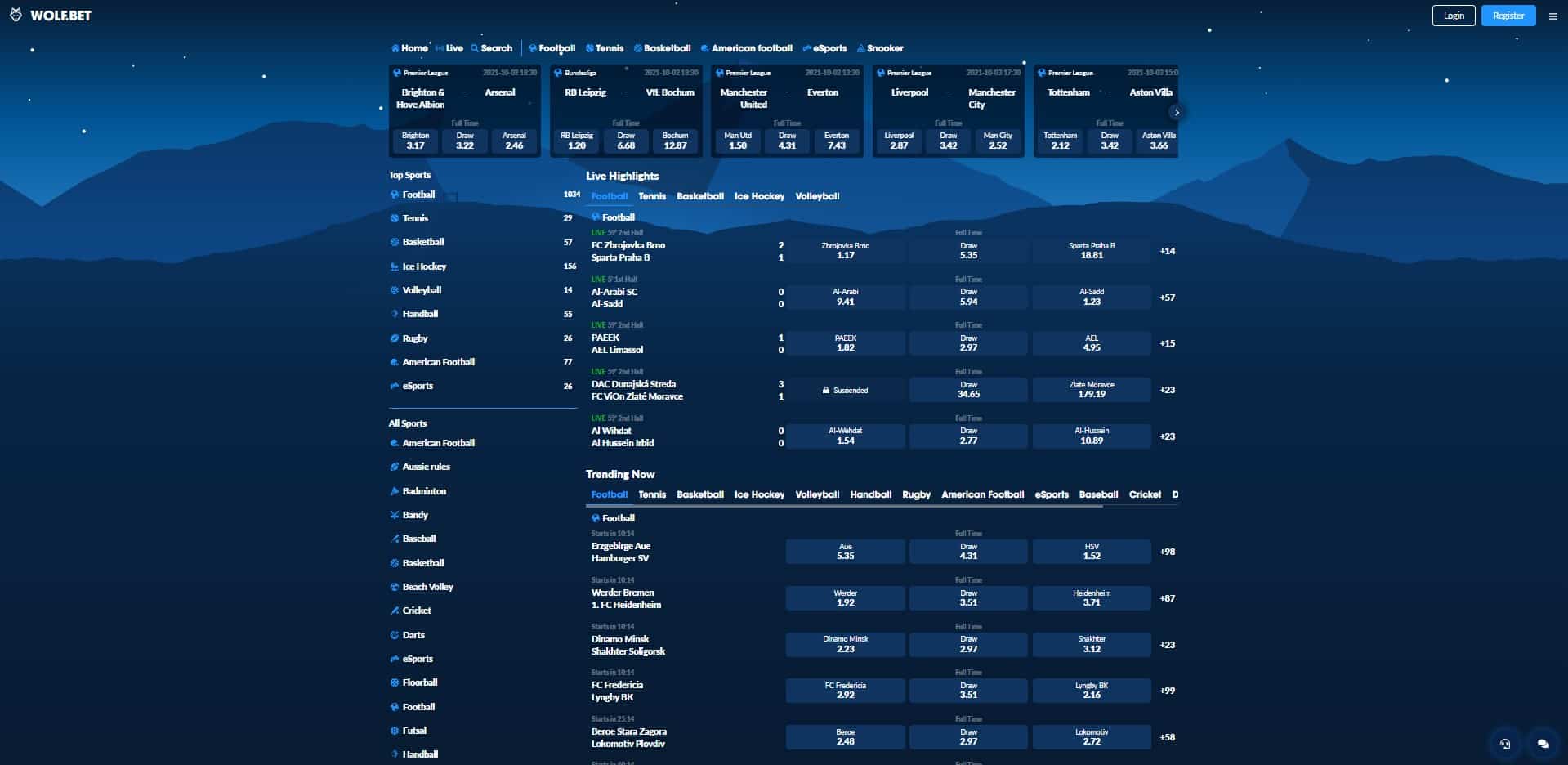1568x765 pixels.
Task: Open the Live section in navigation
Action: coord(449,48)
